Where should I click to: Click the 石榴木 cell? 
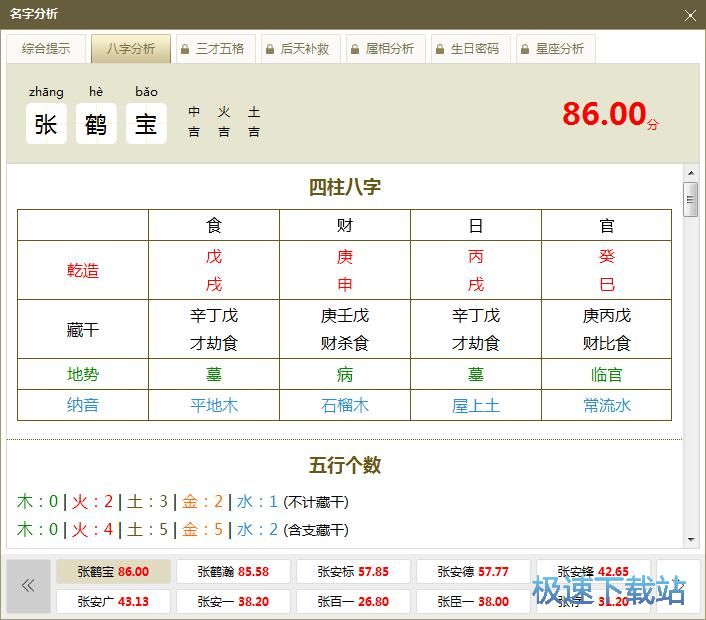pos(345,405)
